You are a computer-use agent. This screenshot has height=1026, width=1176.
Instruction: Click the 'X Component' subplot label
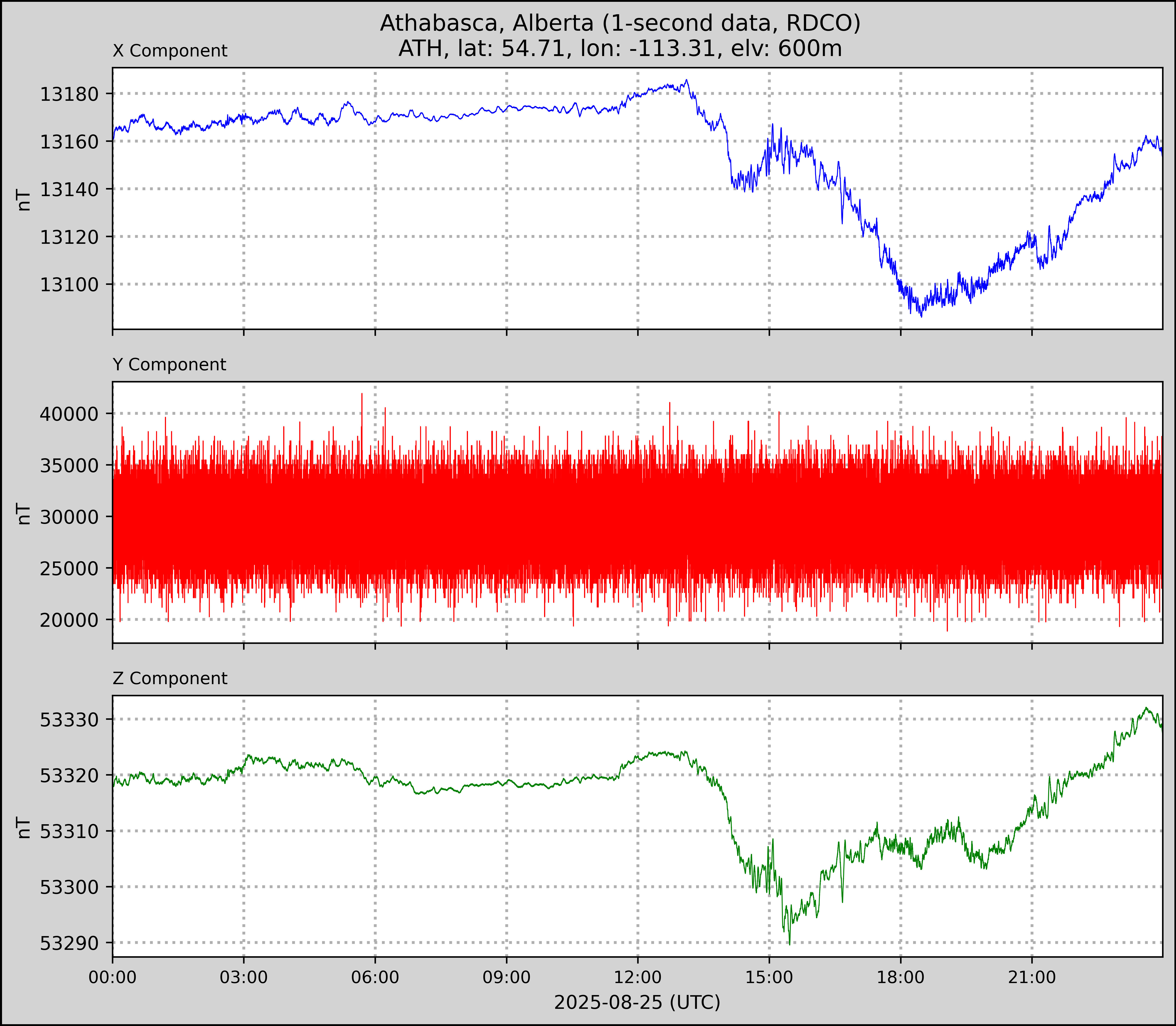[170, 51]
